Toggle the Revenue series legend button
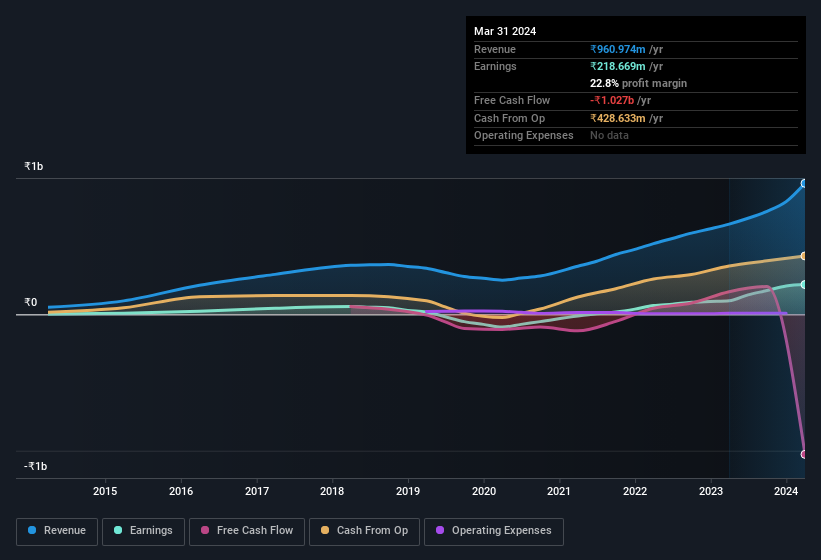The height and width of the screenshot is (560, 821). click(57, 531)
